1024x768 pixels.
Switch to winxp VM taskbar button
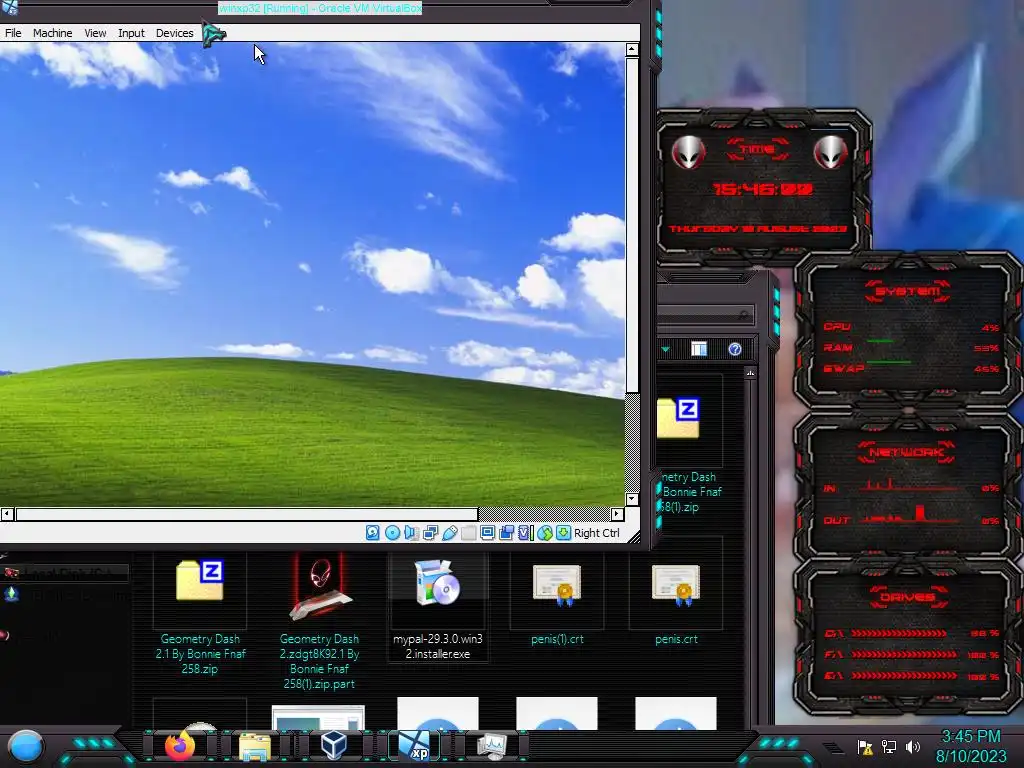(x=415, y=746)
